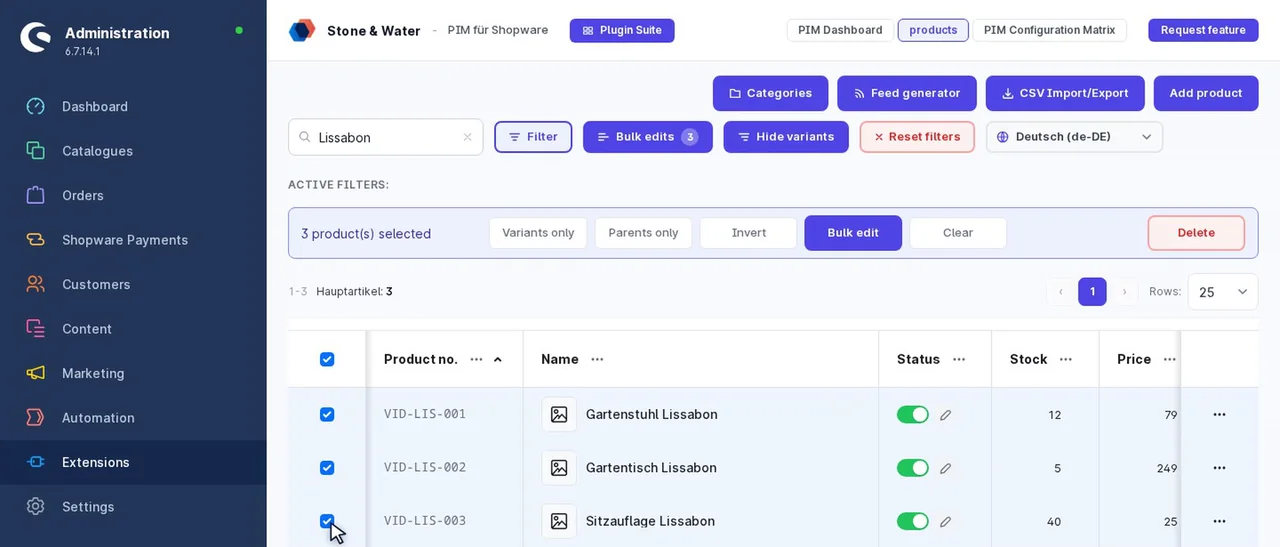The image size is (1280, 547).
Task: Open CSV Import/Export
Action: (x=1065, y=93)
